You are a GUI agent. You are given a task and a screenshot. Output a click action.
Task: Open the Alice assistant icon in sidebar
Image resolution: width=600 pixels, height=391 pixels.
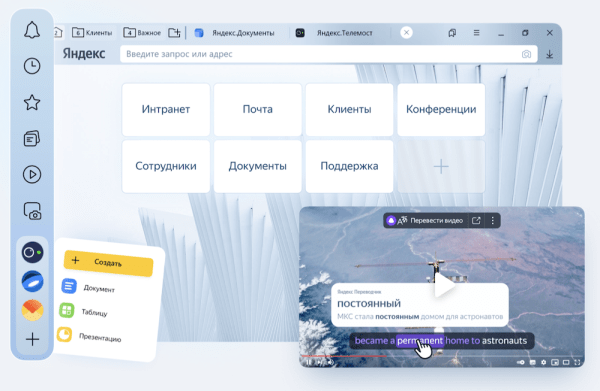33,253
